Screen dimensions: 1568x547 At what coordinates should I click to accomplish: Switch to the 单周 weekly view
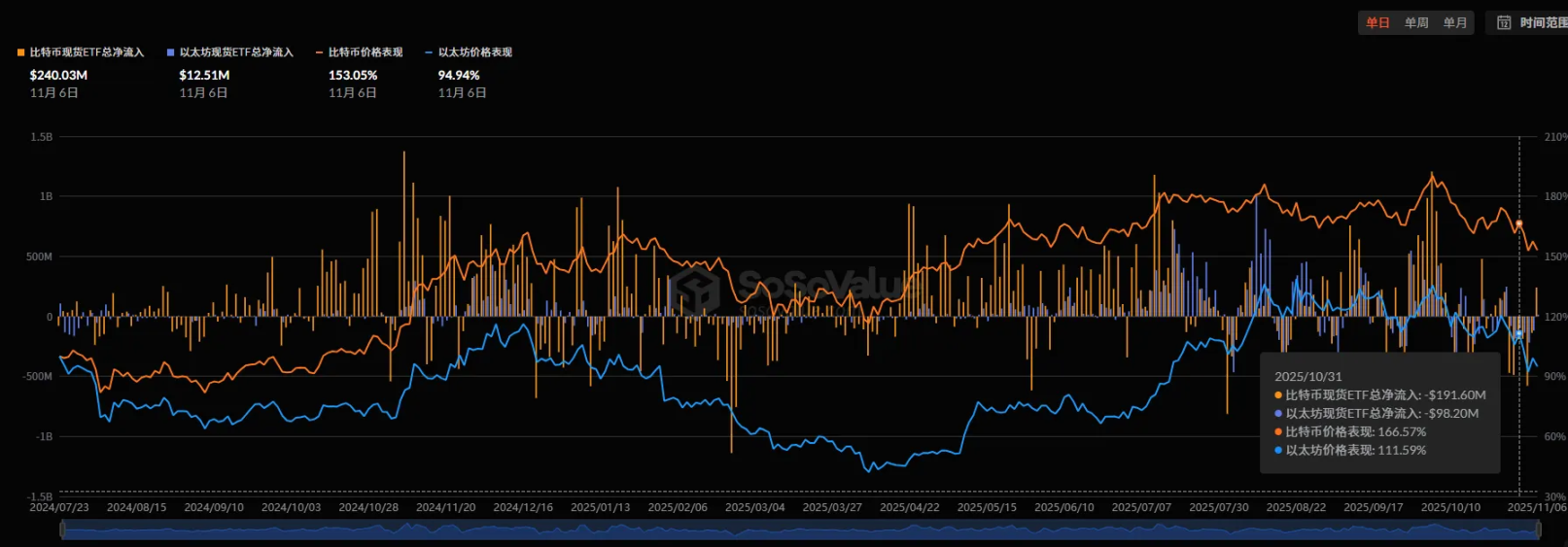click(x=1416, y=22)
